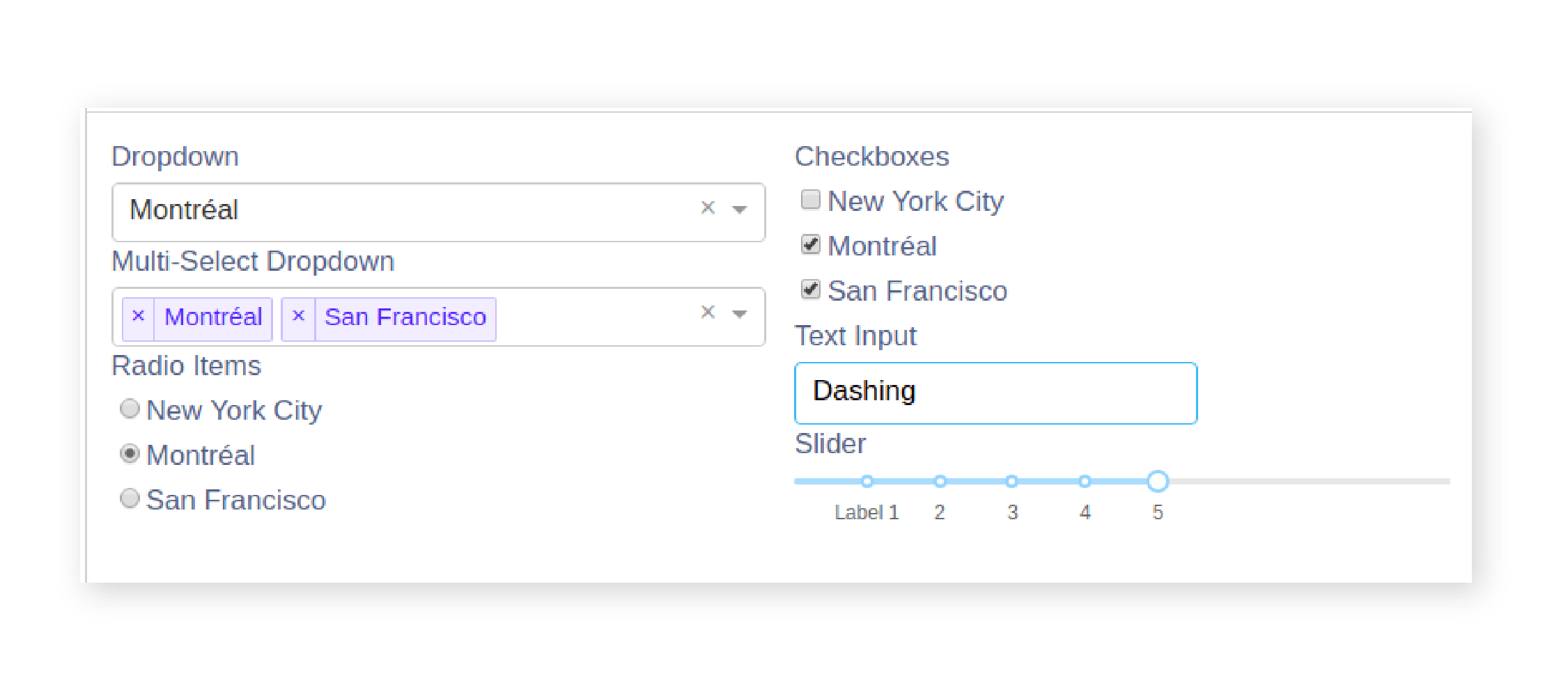Open the Dropdown arrow showing Montréal
Viewport: 1568px width, 694px height.
[740, 209]
